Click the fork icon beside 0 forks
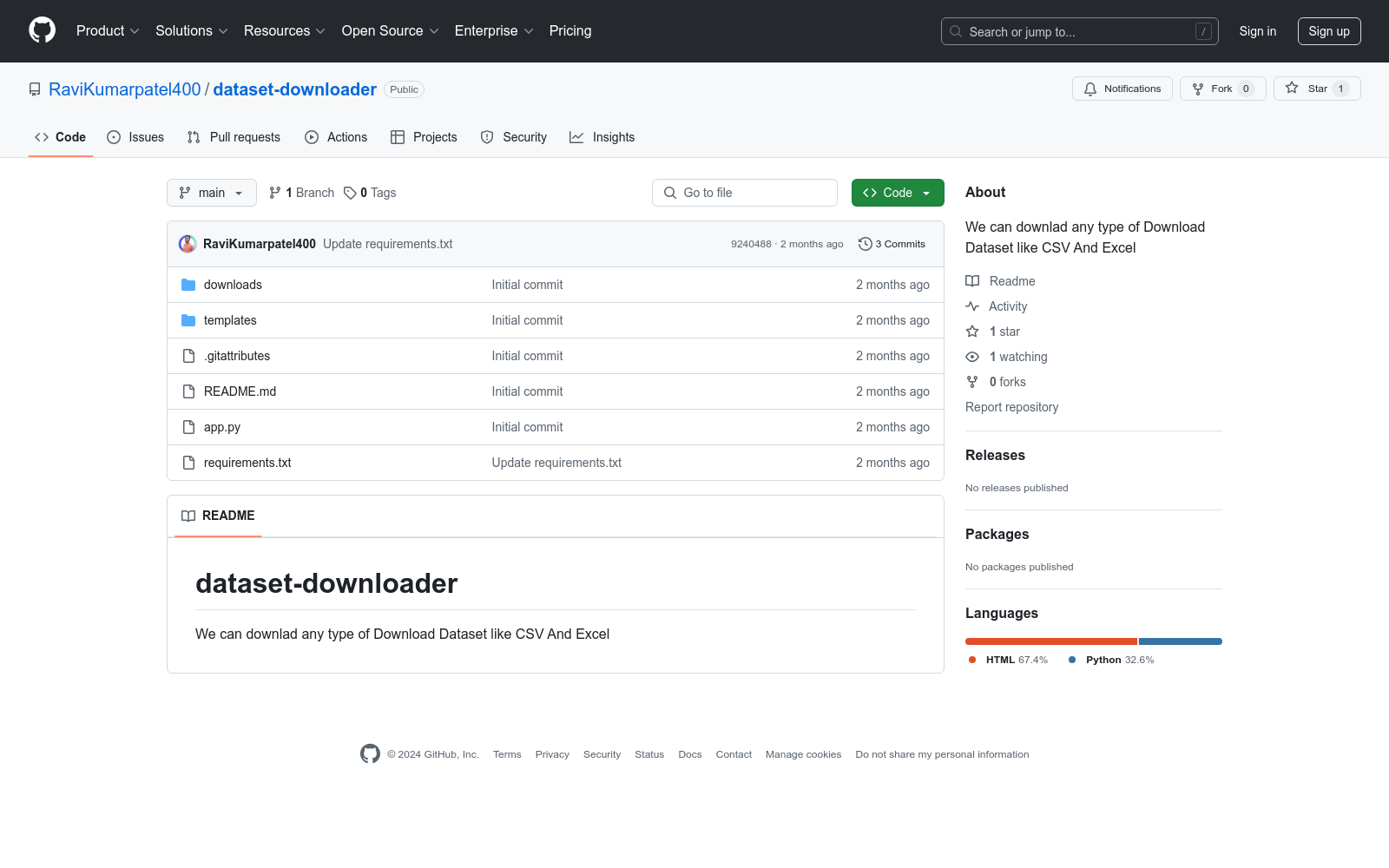Image resolution: width=1389 pixels, height=868 pixels. tap(972, 382)
